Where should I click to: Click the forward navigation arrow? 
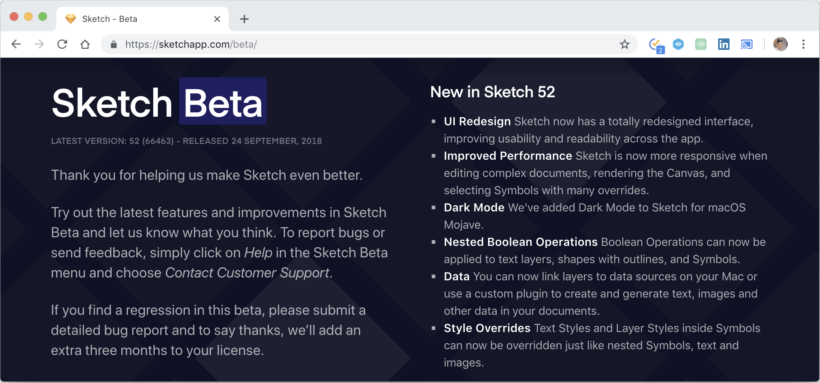39,44
